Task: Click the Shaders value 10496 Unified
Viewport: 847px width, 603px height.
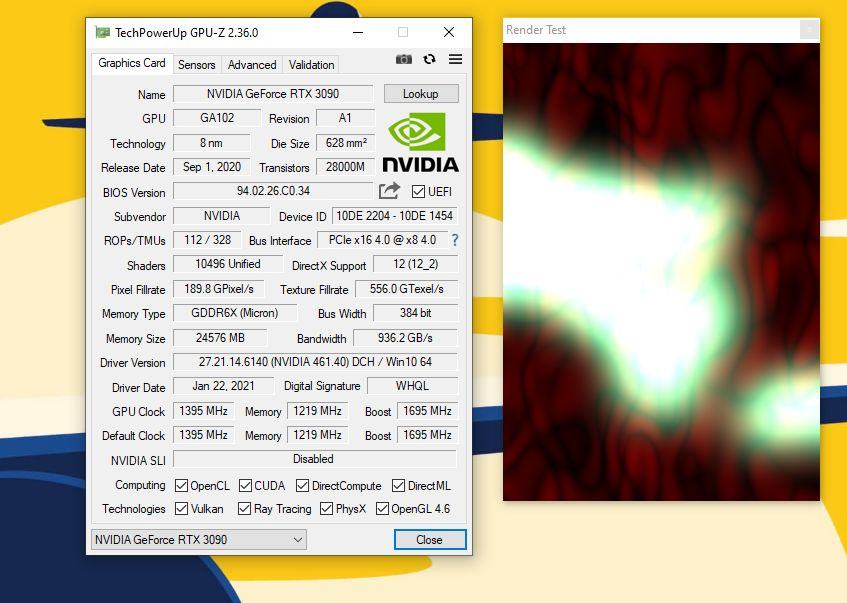Action: [228, 264]
